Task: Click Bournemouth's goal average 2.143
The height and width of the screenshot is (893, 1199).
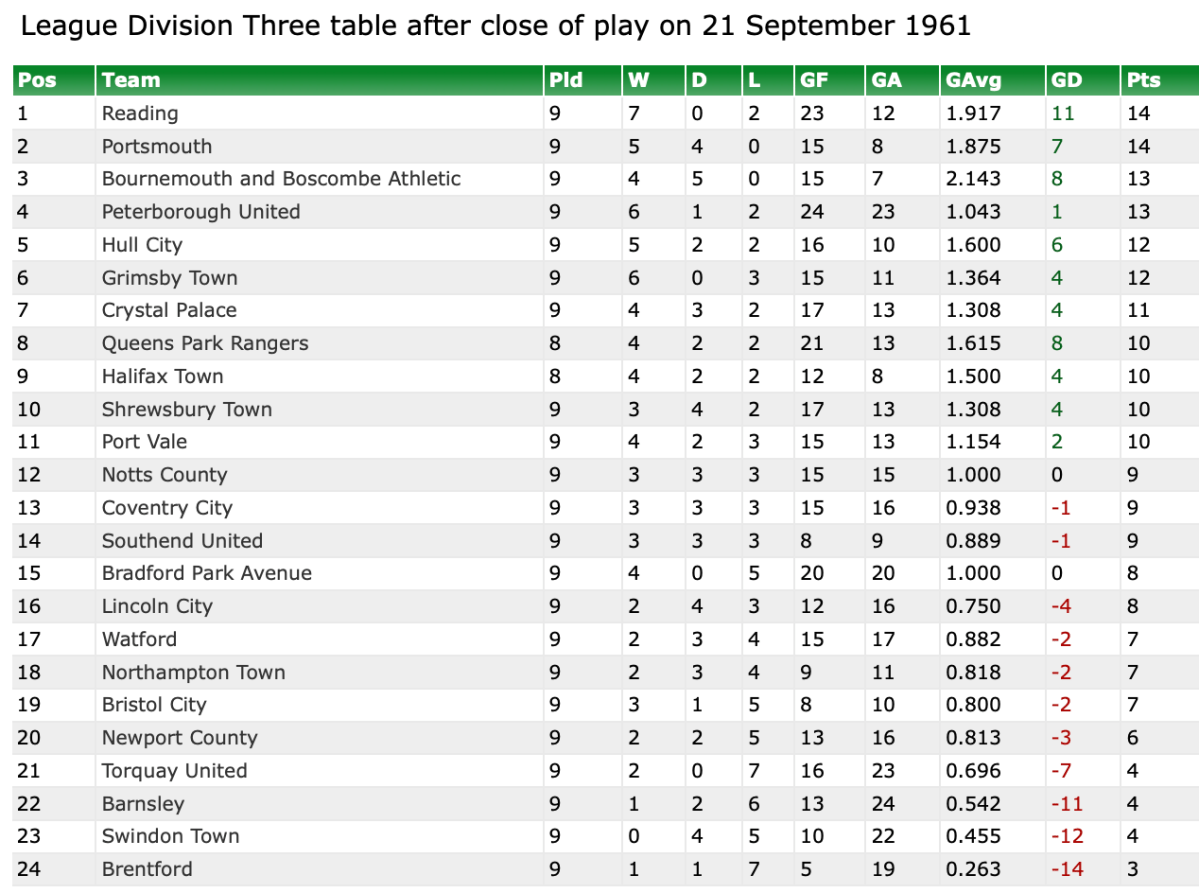Action: [x=973, y=179]
